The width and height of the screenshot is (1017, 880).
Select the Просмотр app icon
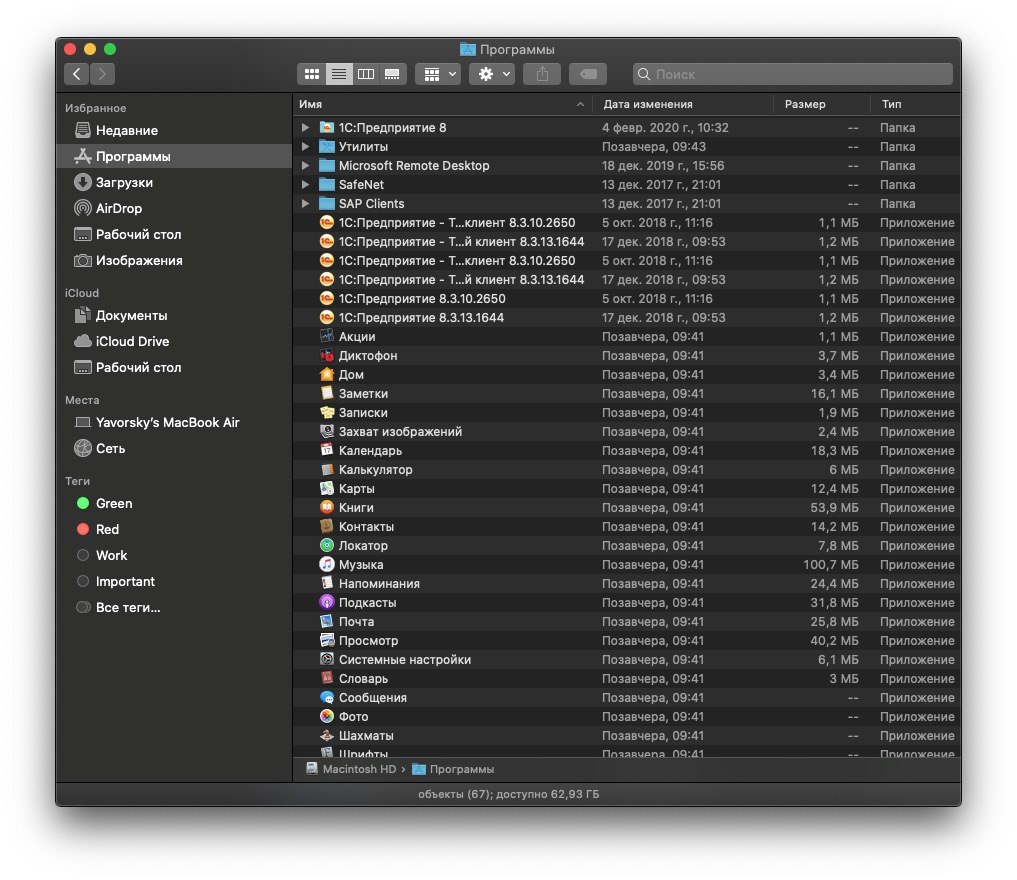click(x=327, y=641)
